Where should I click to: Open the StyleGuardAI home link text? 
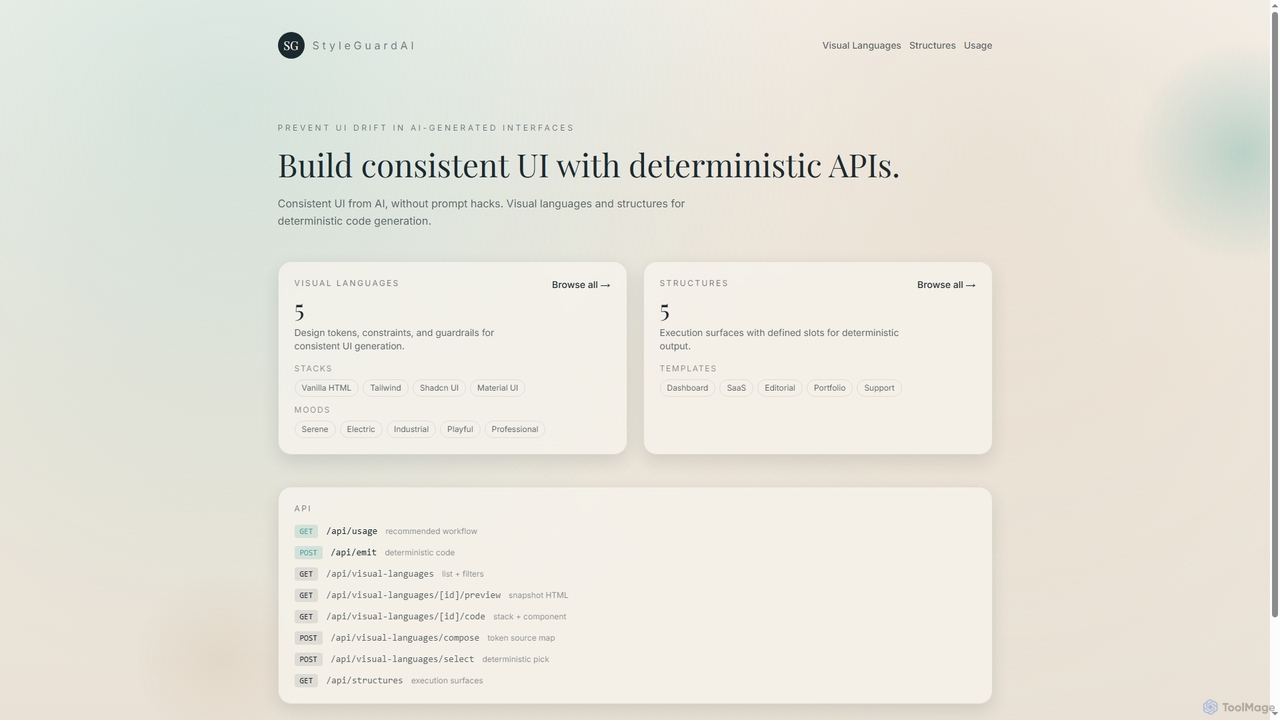point(363,46)
